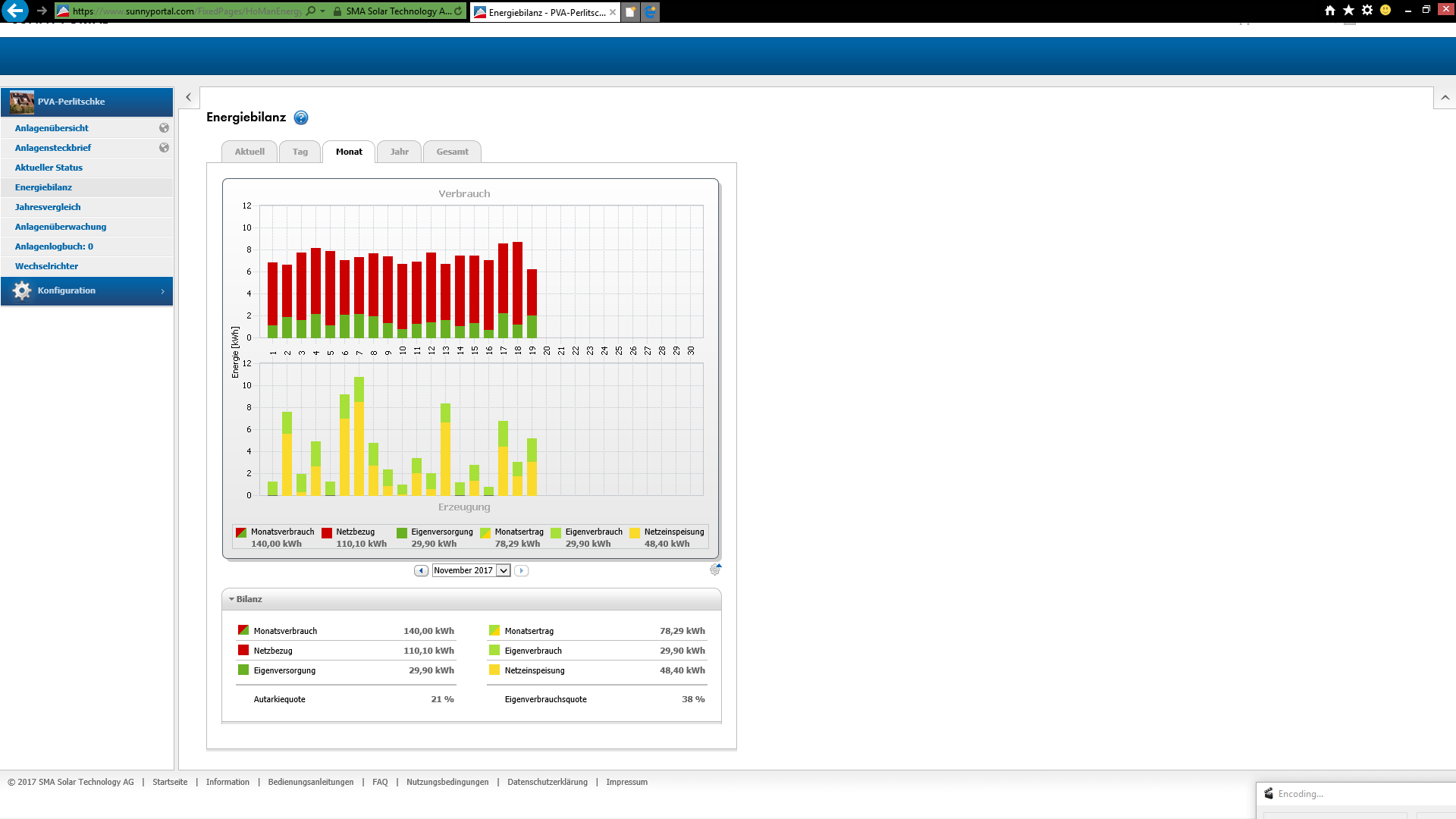Collapse the Bilanz section
The width and height of the screenshot is (1456, 819).
[245, 599]
